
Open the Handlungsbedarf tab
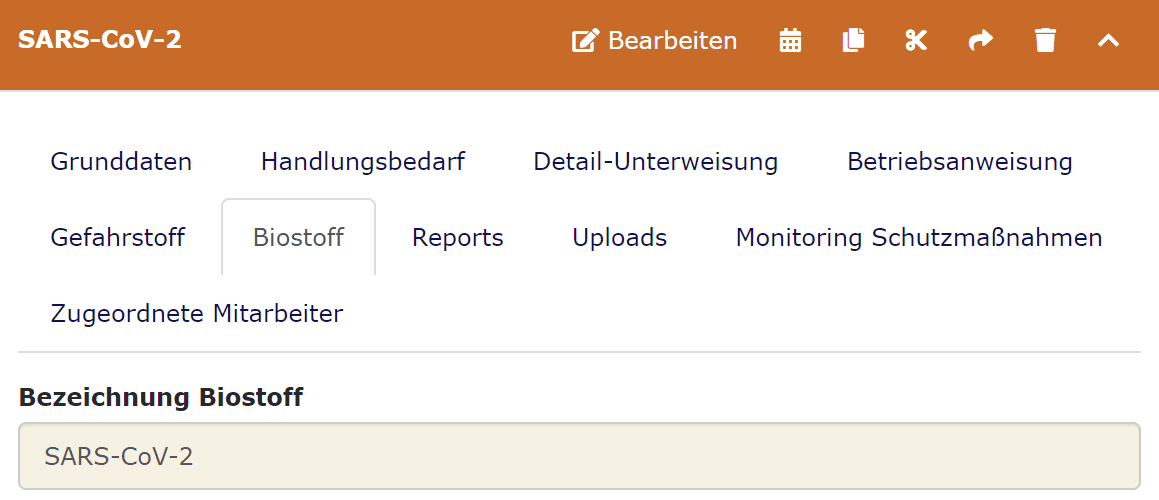coord(363,161)
